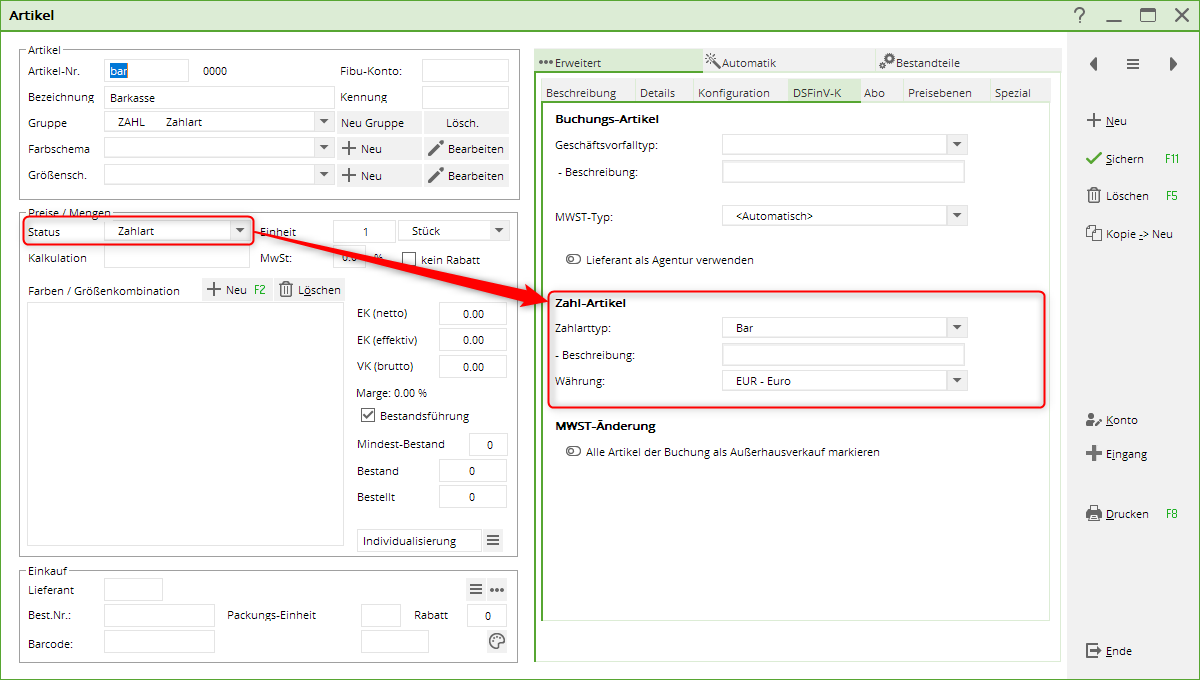Open the article list hamburger menu

click(x=1133, y=64)
